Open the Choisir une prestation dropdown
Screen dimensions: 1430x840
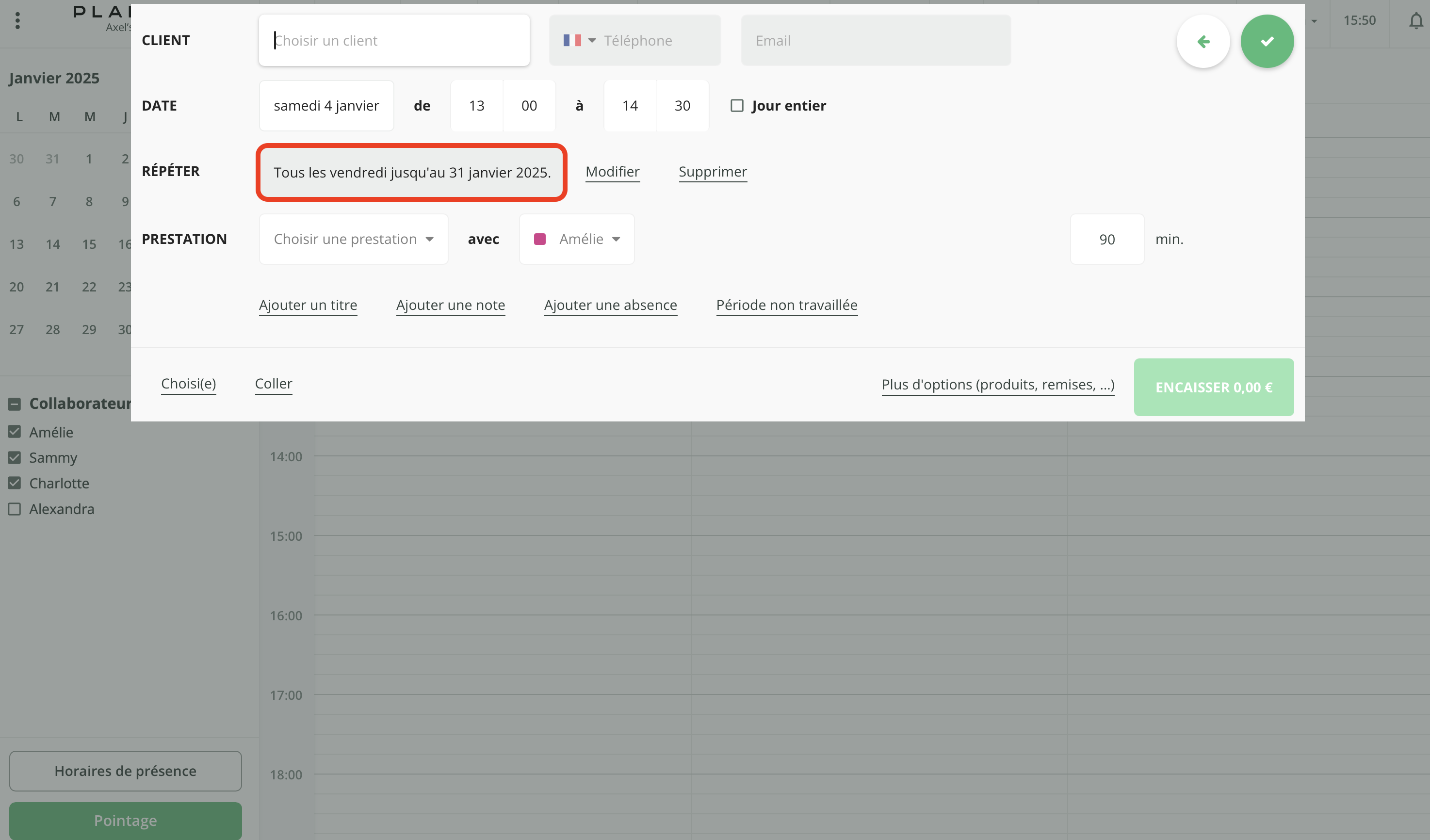(354, 239)
